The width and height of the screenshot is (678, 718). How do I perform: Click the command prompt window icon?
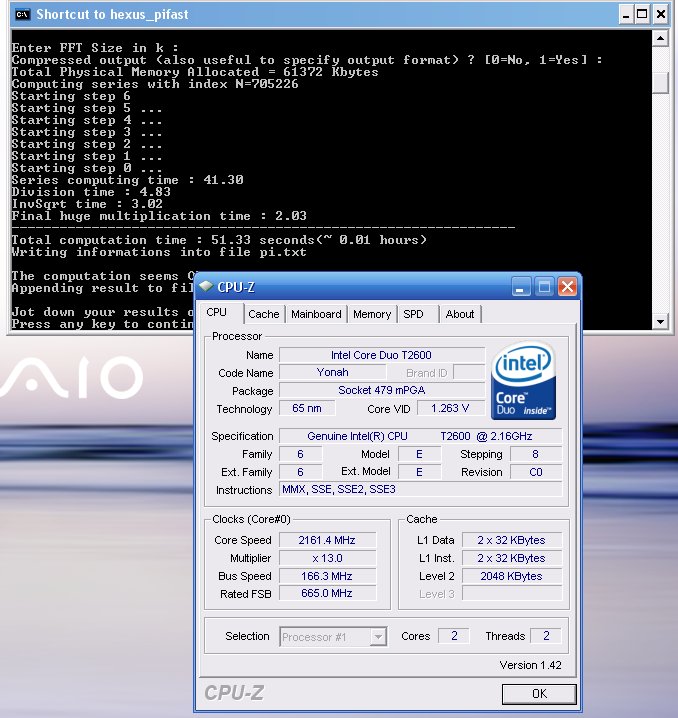(22, 14)
